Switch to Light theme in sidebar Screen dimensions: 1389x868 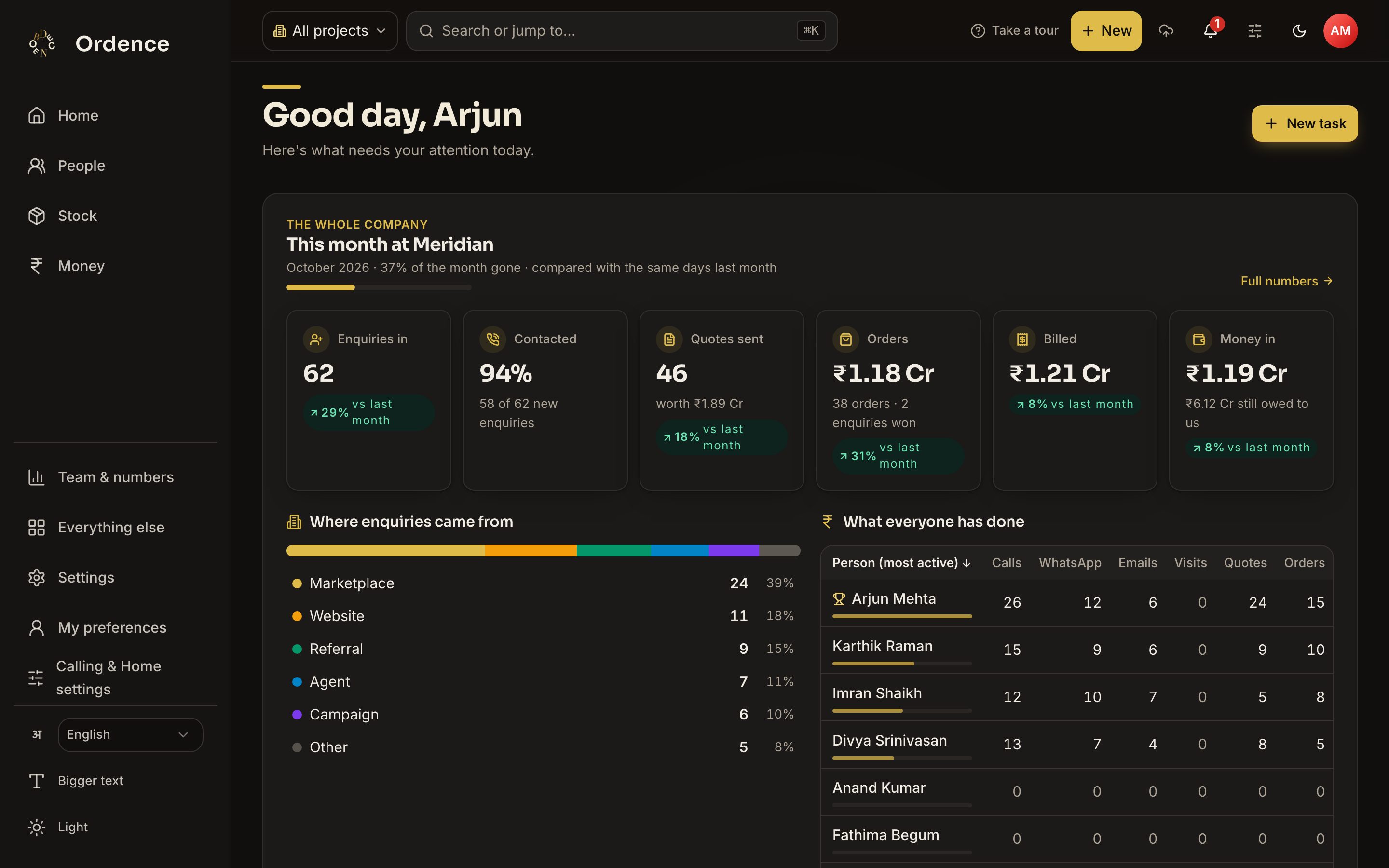pyautogui.click(x=115, y=827)
